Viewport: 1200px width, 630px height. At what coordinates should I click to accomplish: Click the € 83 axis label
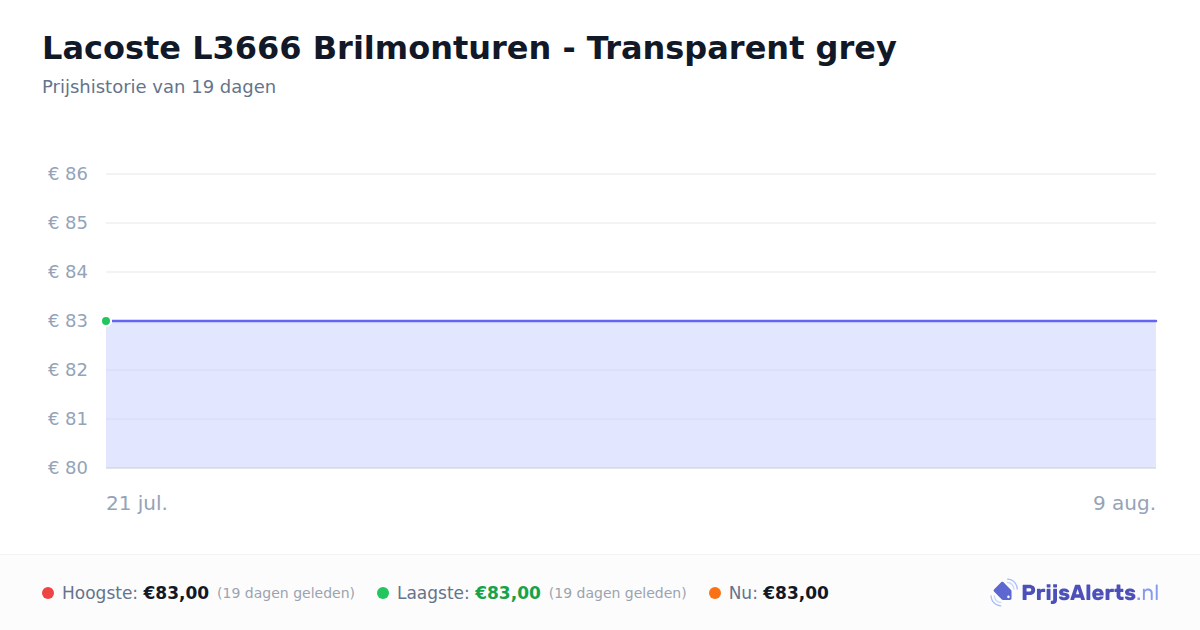(x=68, y=321)
